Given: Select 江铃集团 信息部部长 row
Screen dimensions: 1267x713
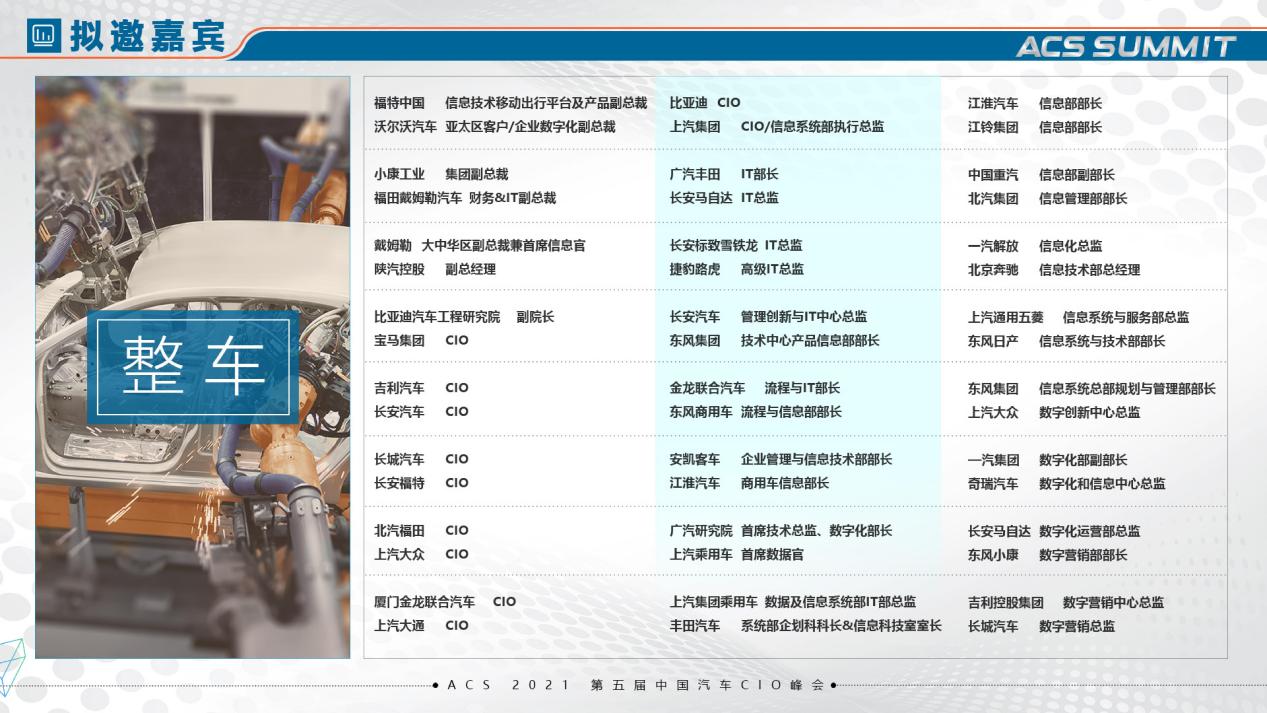Looking at the screenshot, I should 1035,127.
